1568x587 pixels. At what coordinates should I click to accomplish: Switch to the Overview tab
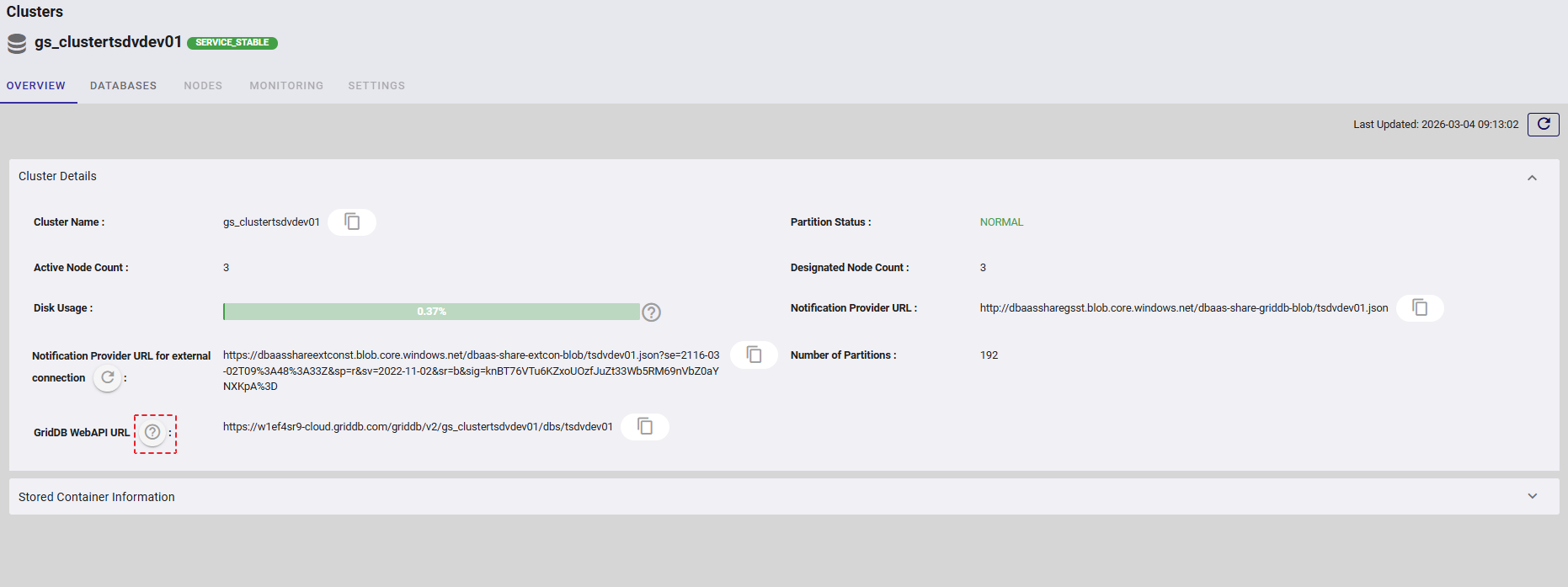tap(36, 86)
